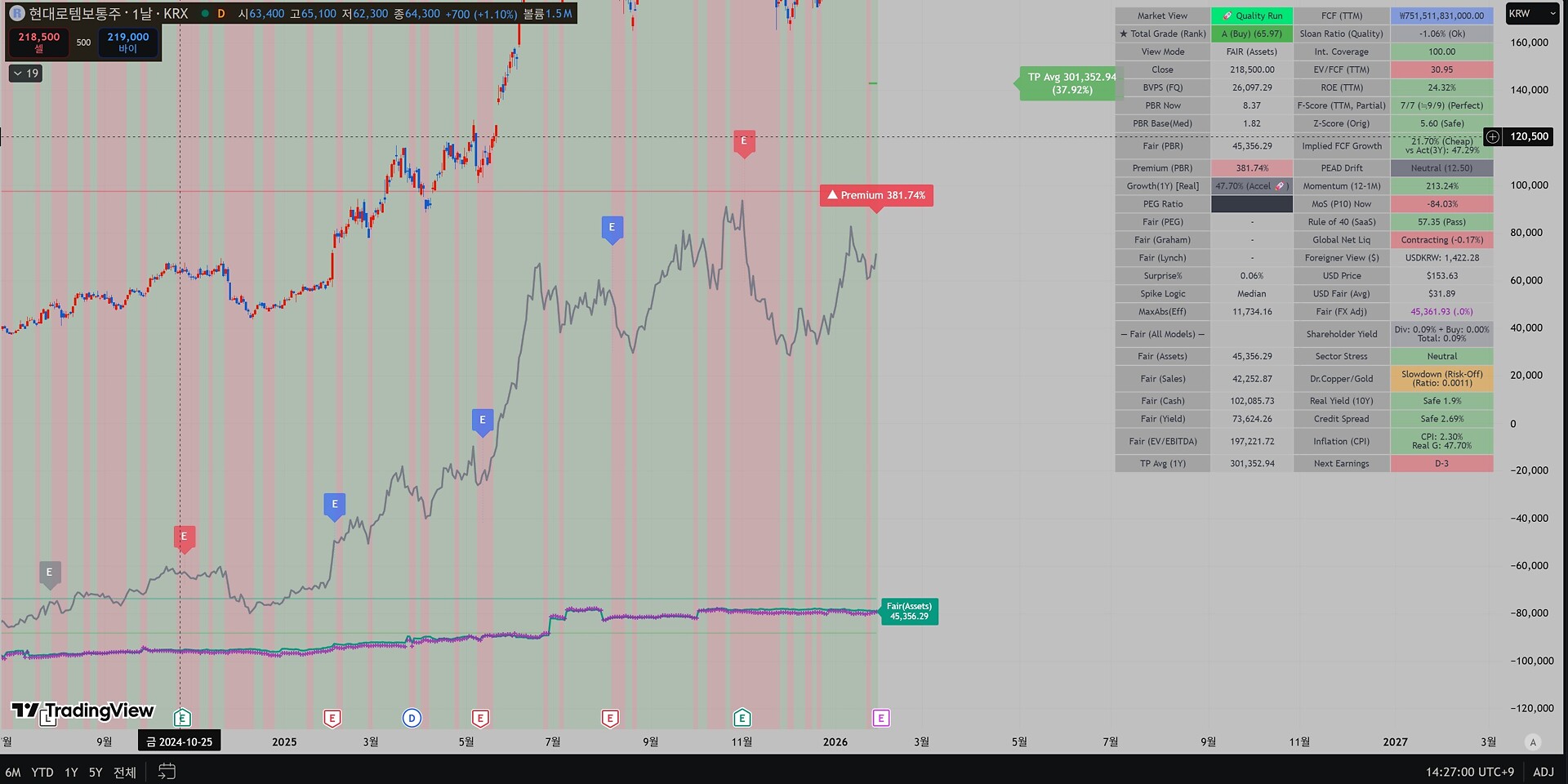Click the Growth 47.70% (Accel) cell
1568x784 pixels.
pyautogui.click(x=1252, y=186)
